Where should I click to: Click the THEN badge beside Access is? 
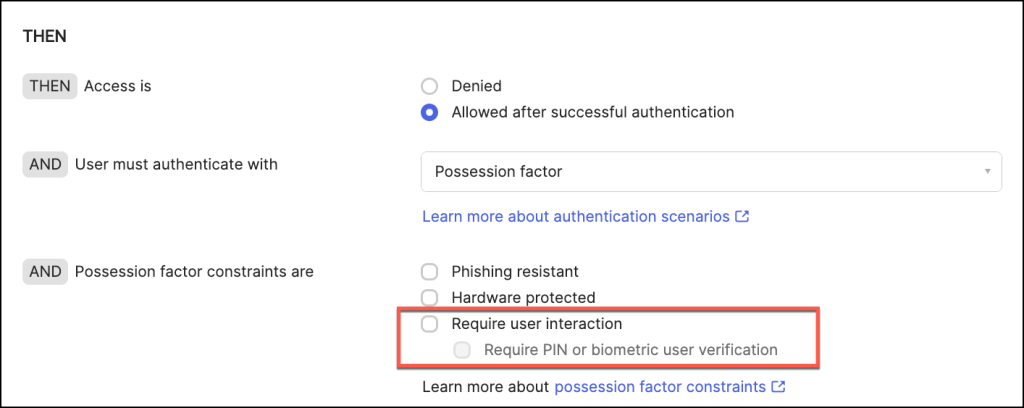(x=50, y=86)
